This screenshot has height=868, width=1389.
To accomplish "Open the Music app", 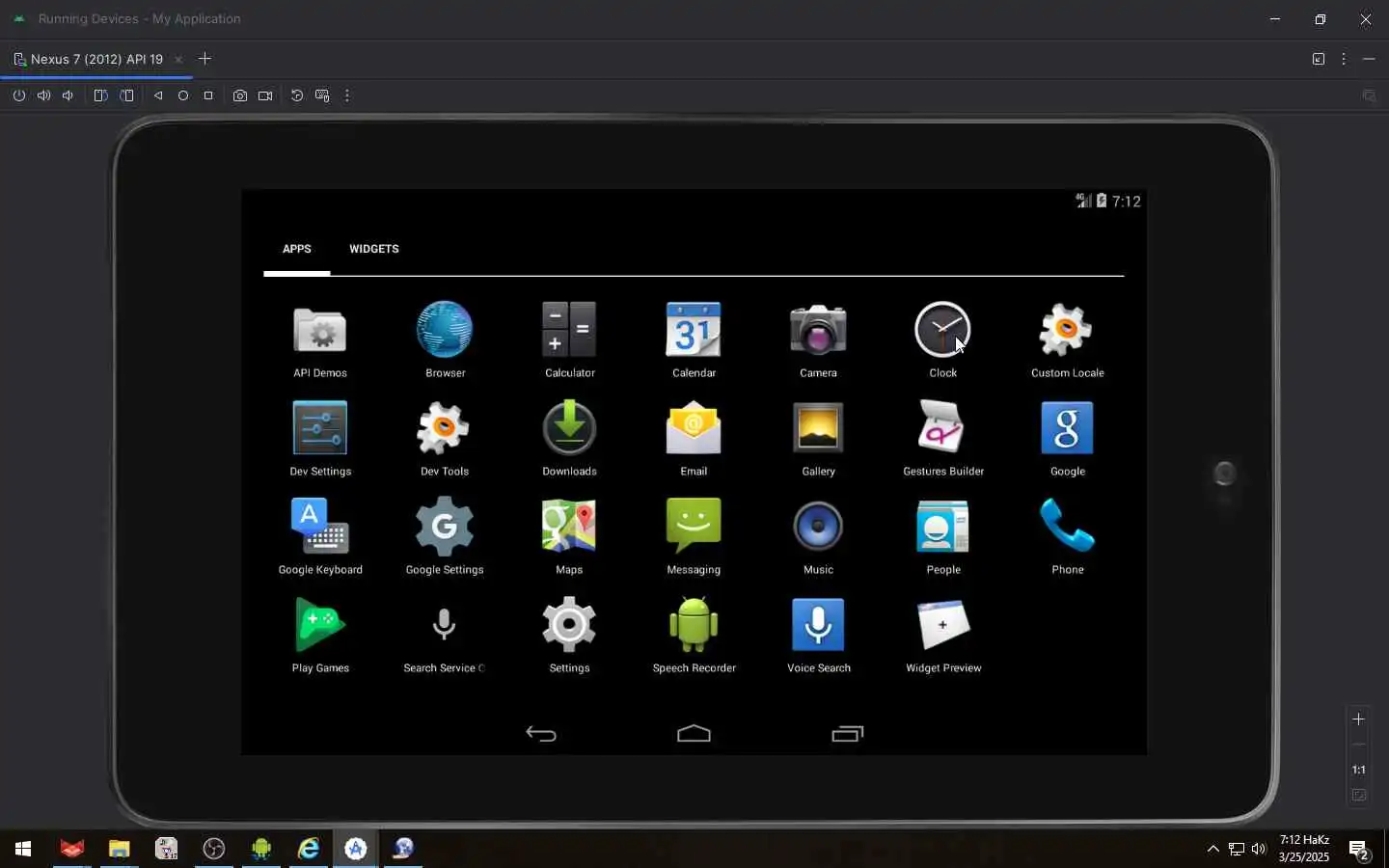I will click(818, 537).
